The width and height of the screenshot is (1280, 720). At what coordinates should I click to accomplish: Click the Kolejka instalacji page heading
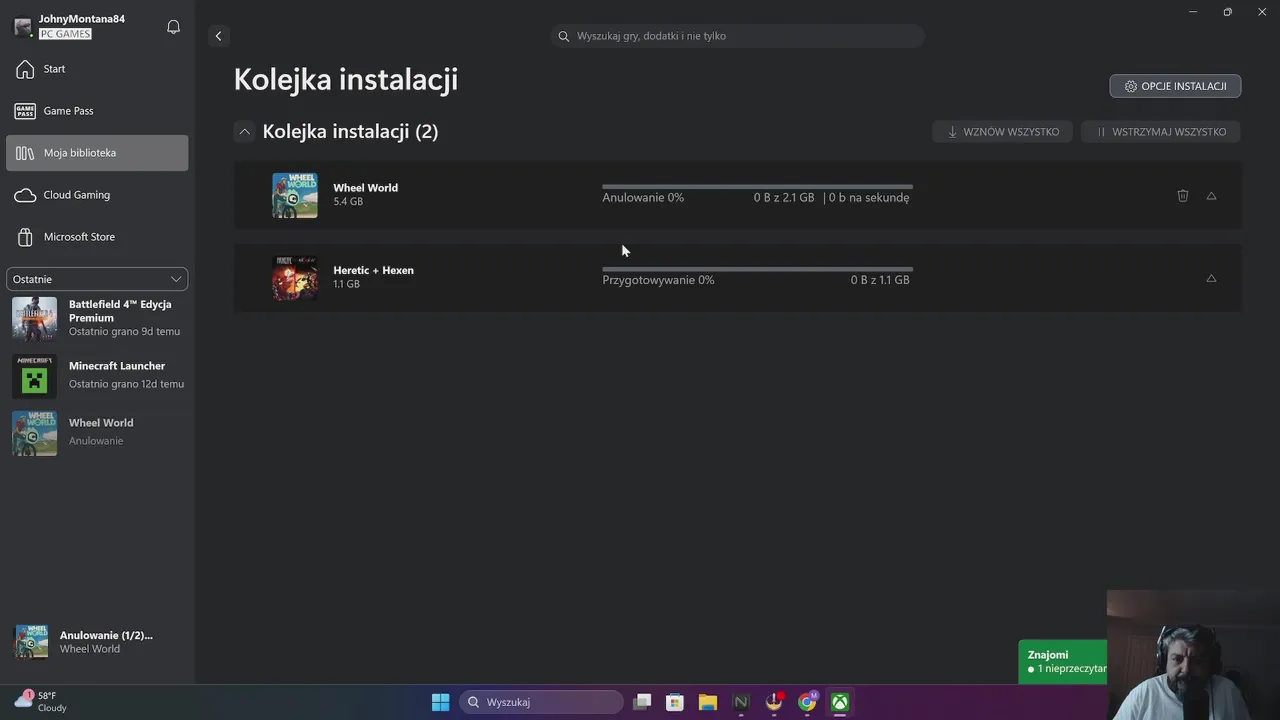pyautogui.click(x=346, y=79)
